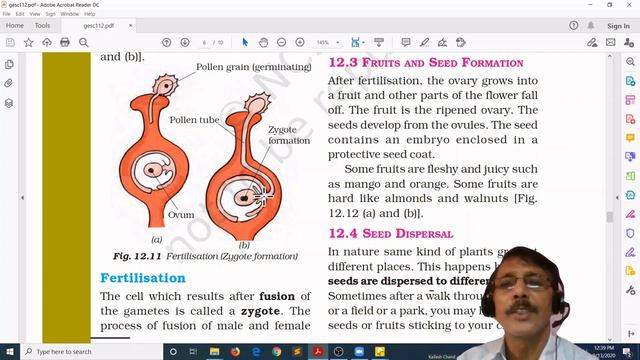Add a comment sticky note
Screen dimensions: 640x360
click(406, 42)
